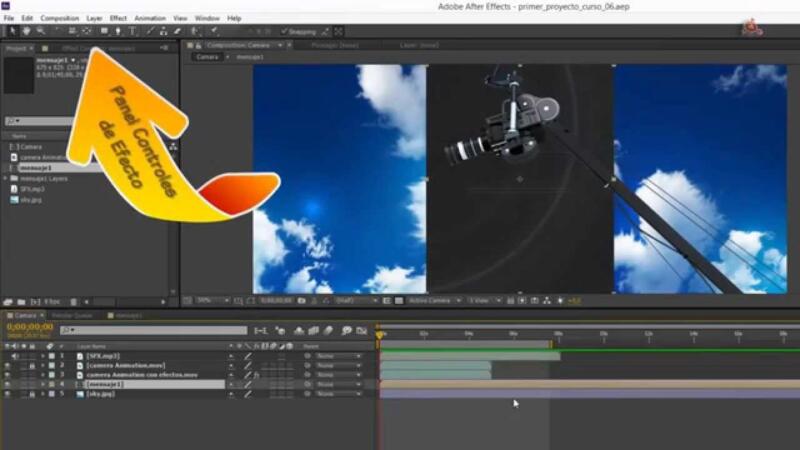Image resolution: width=800 pixels, height=450 pixels.
Task: Expand the SFX.mp3 layer properties
Action: coord(43,356)
